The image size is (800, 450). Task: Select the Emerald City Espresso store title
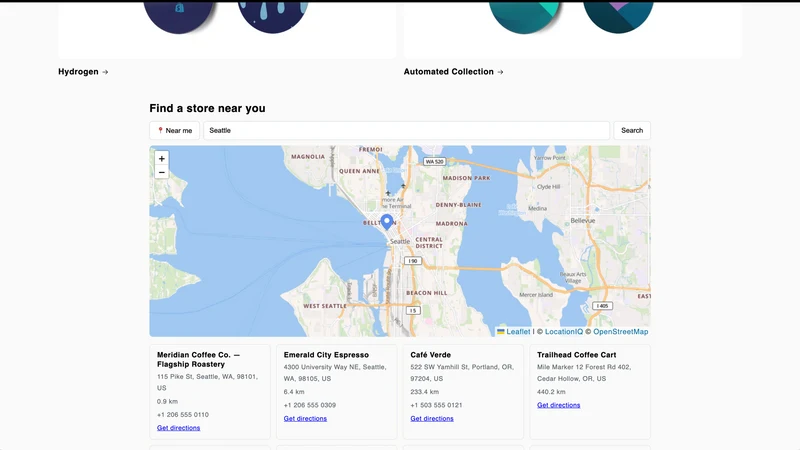click(326, 355)
